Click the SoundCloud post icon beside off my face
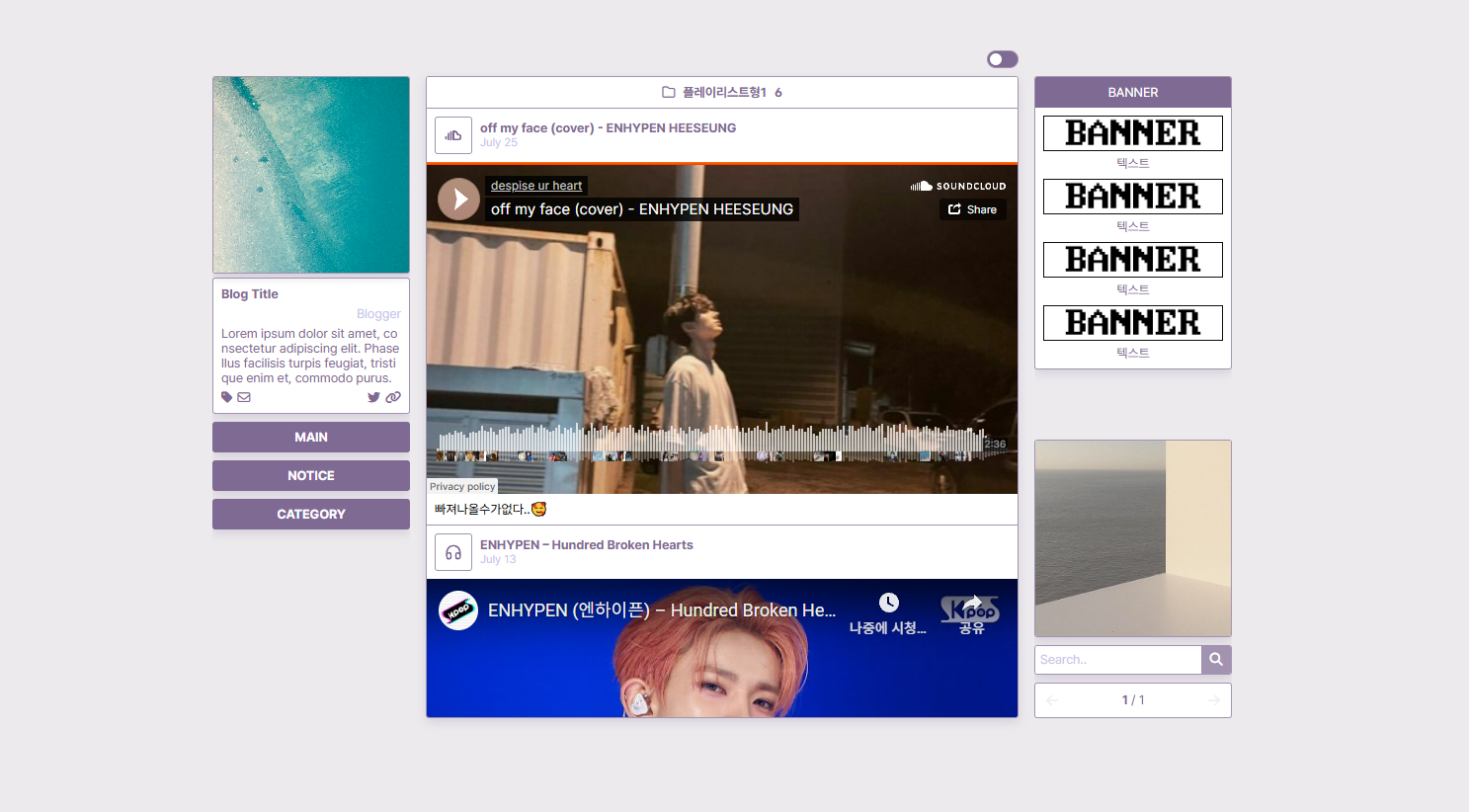 [453, 135]
